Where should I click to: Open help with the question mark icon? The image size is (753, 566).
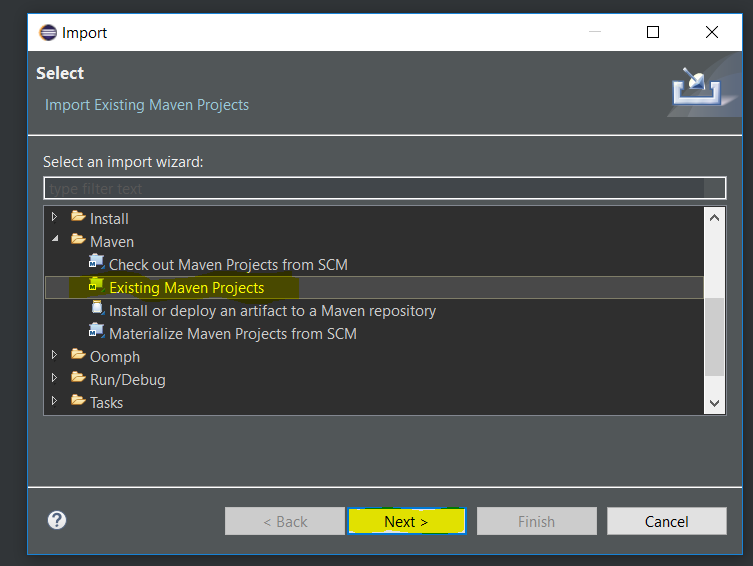coord(57,520)
